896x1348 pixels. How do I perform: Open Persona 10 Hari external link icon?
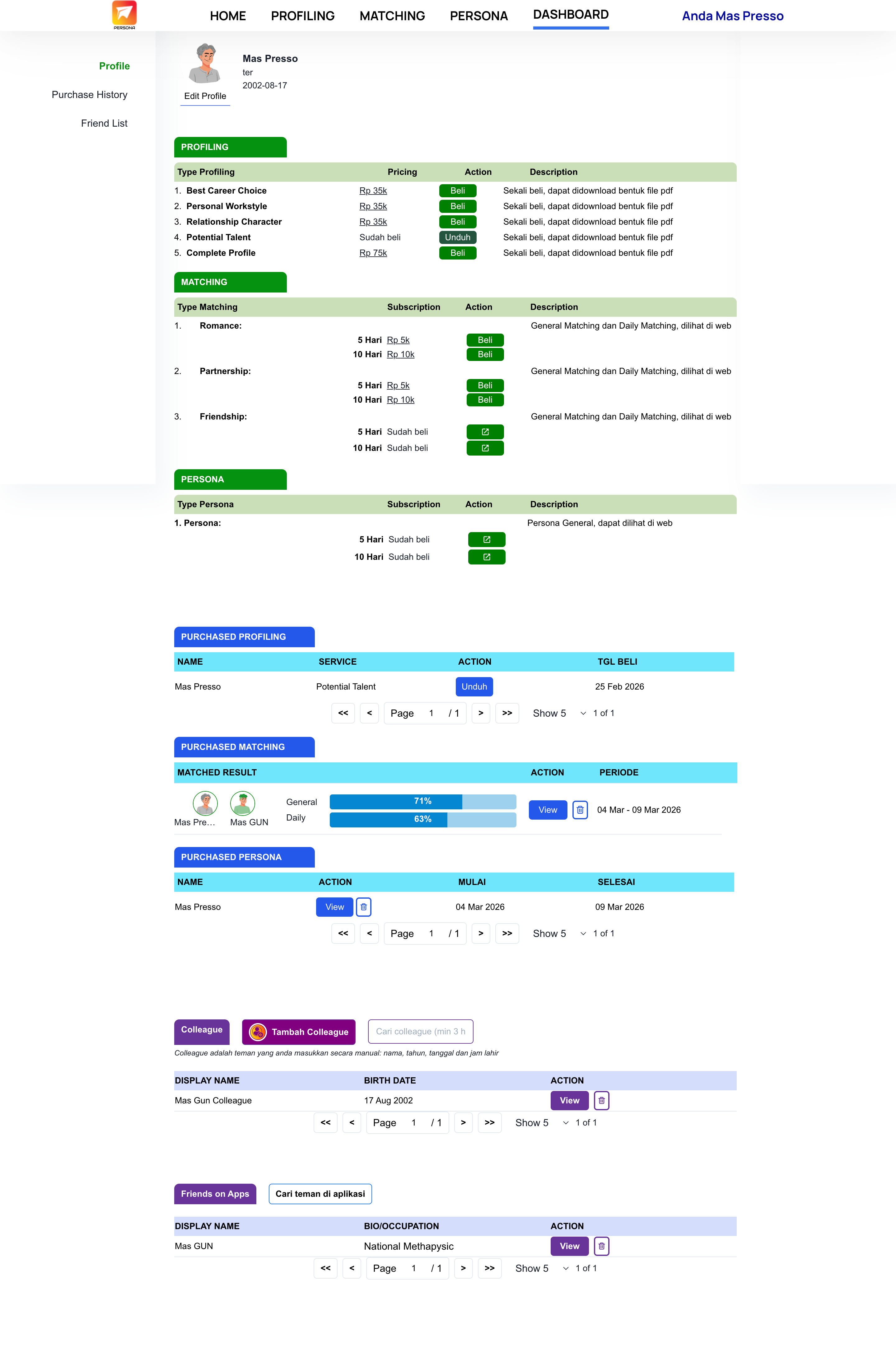486,557
